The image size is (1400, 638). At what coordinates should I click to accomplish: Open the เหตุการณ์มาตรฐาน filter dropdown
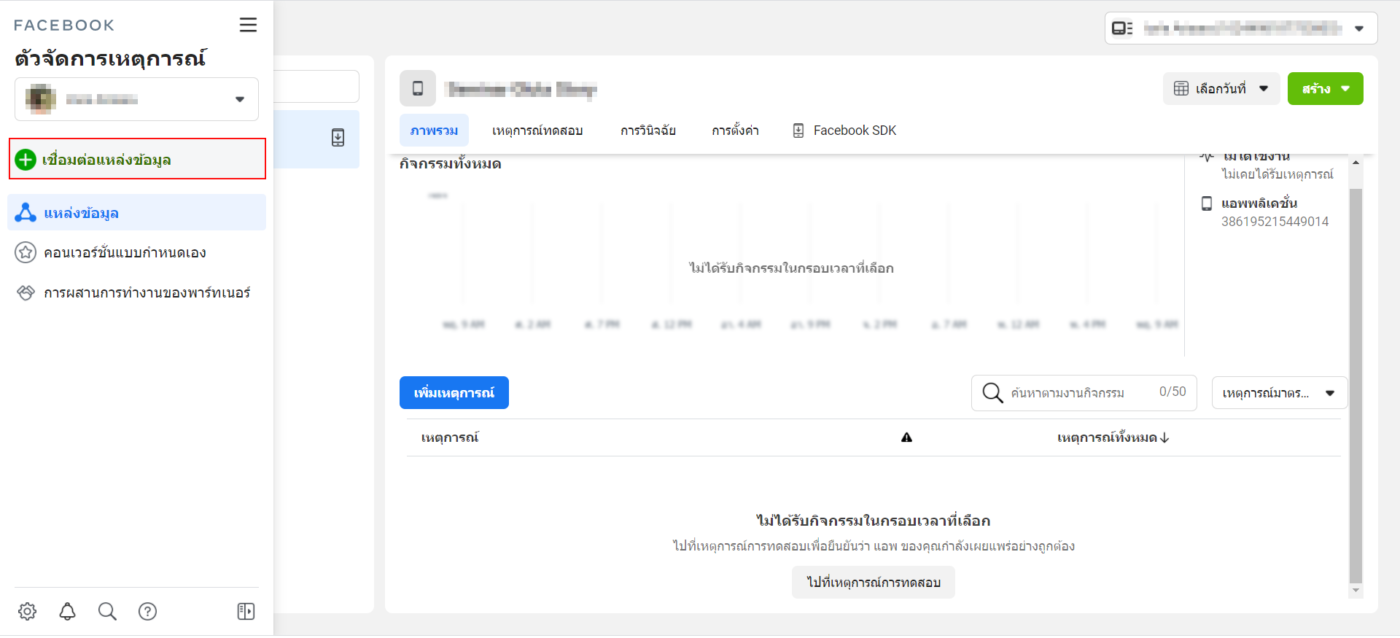pos(1279,393)
